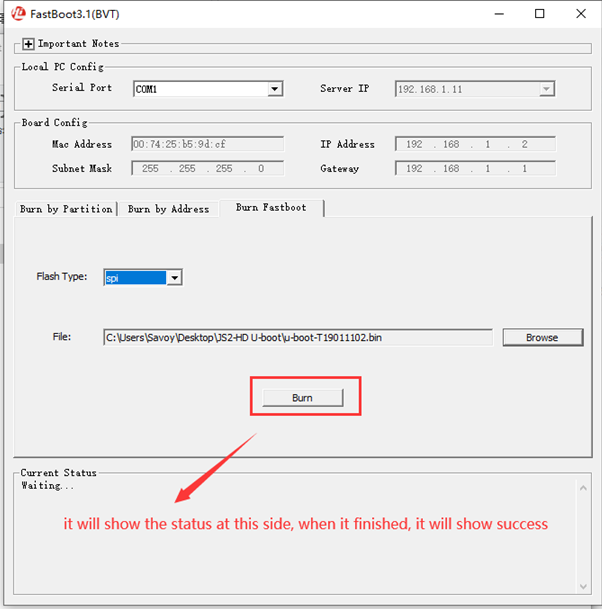
Task: Open the Server IP dropdown
Action: [x=546, y=89]
